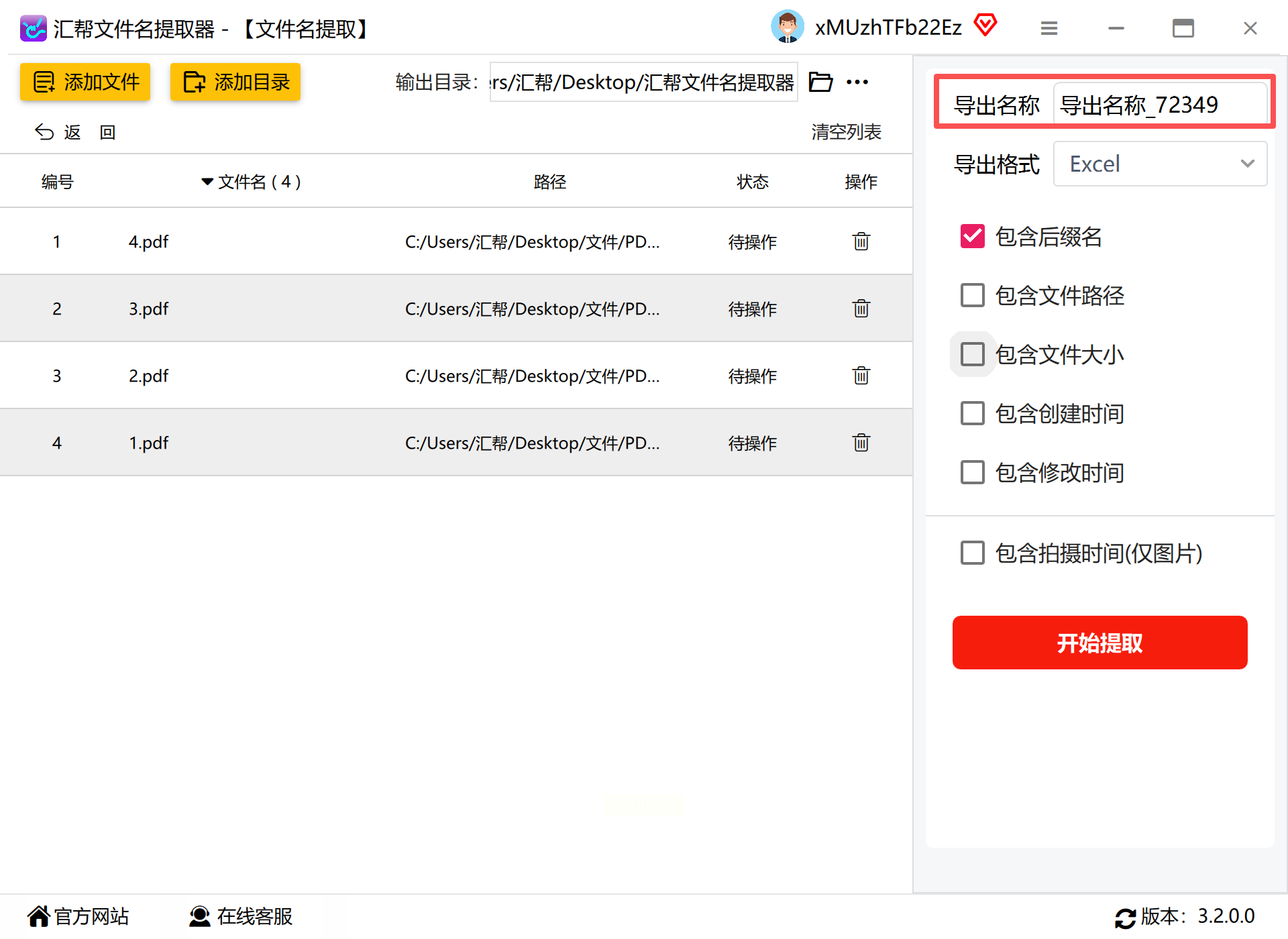Close the application window
Image resolution: width=1288 pixels, height=939 pixels.
(1250, 28)
